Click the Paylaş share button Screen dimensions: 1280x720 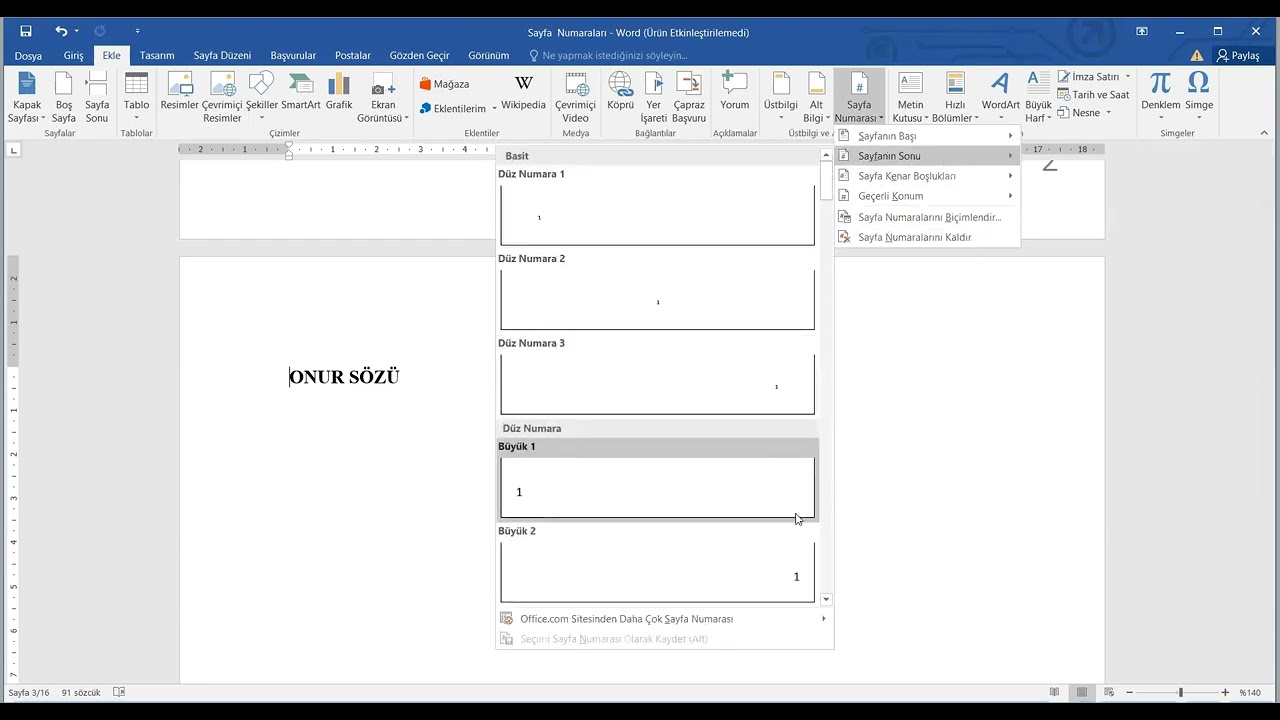coord(1238,56)
